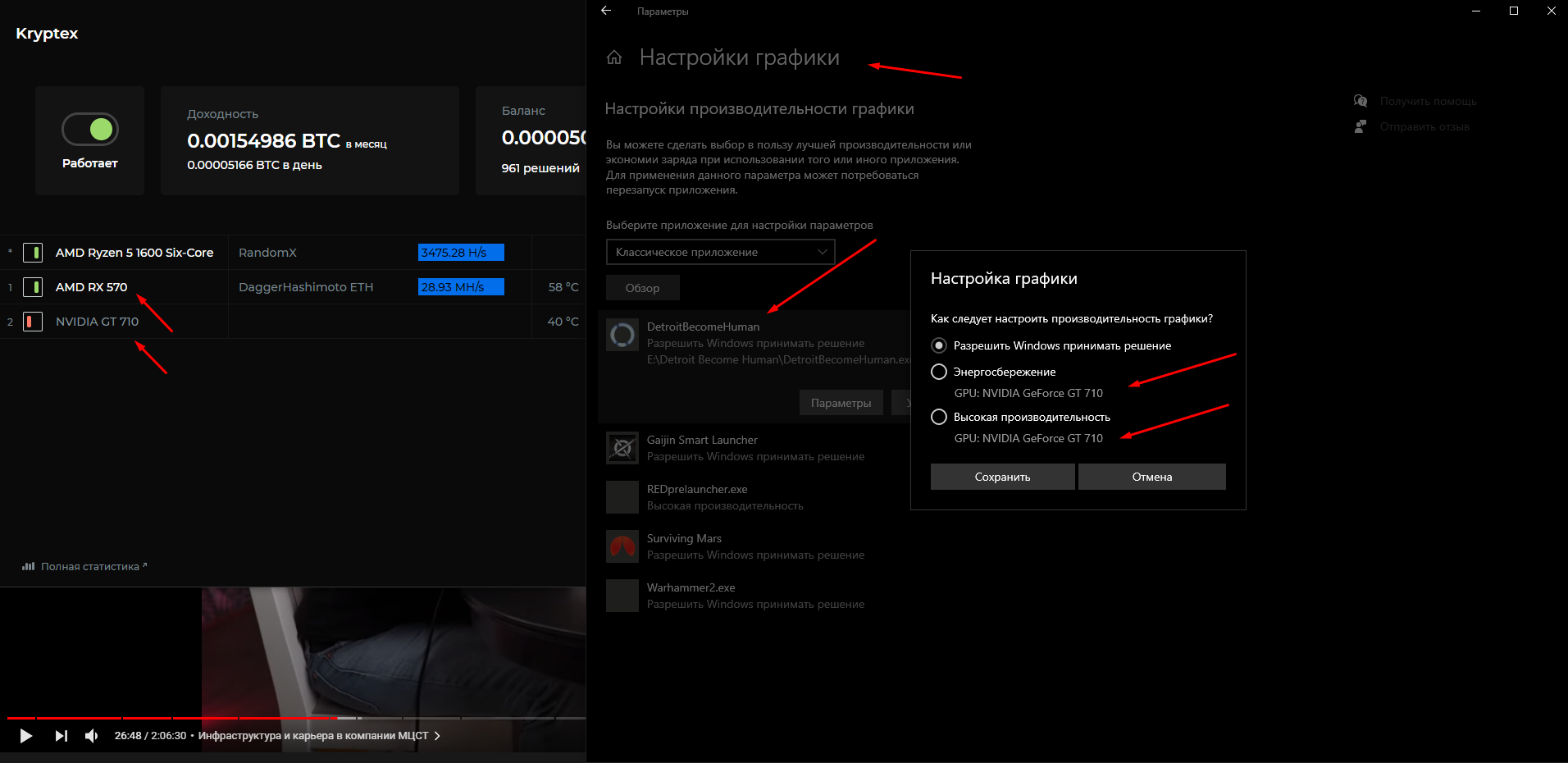Skip to next video in player
The image size is (1568, 763).
coord(61,736)
